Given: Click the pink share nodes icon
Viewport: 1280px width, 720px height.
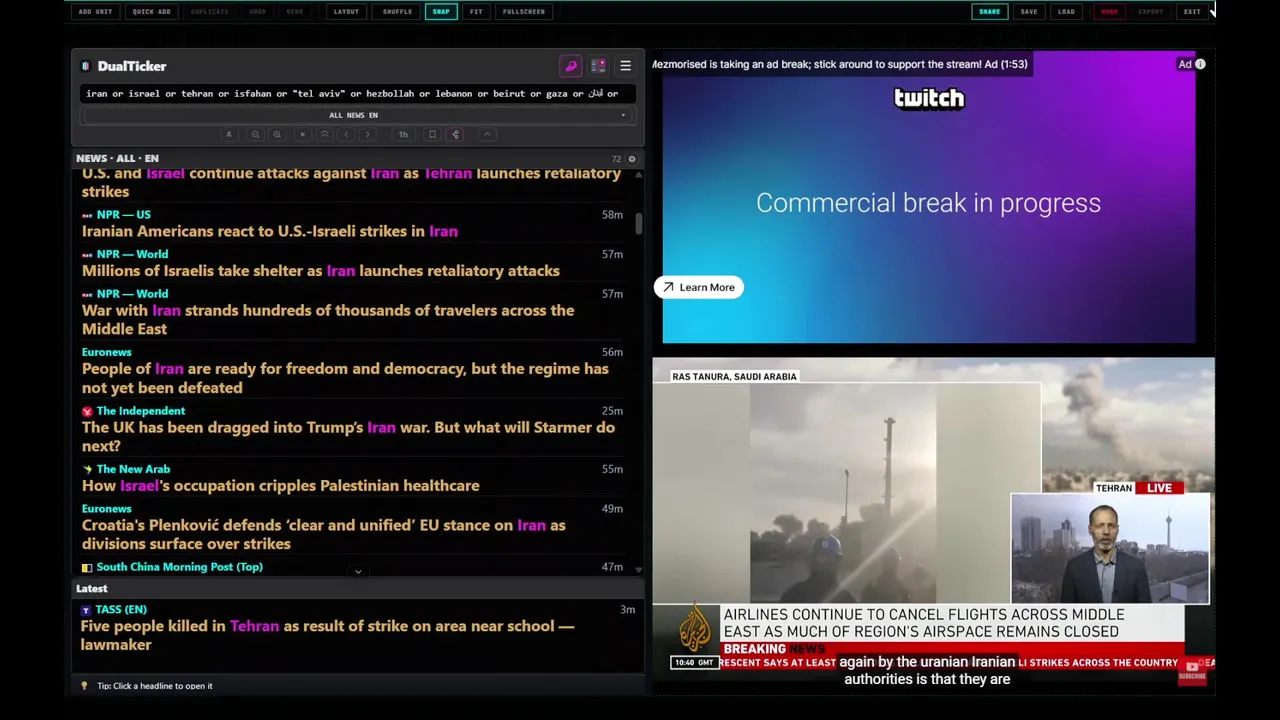Looking at the screenshot, I should pos(455,134).
